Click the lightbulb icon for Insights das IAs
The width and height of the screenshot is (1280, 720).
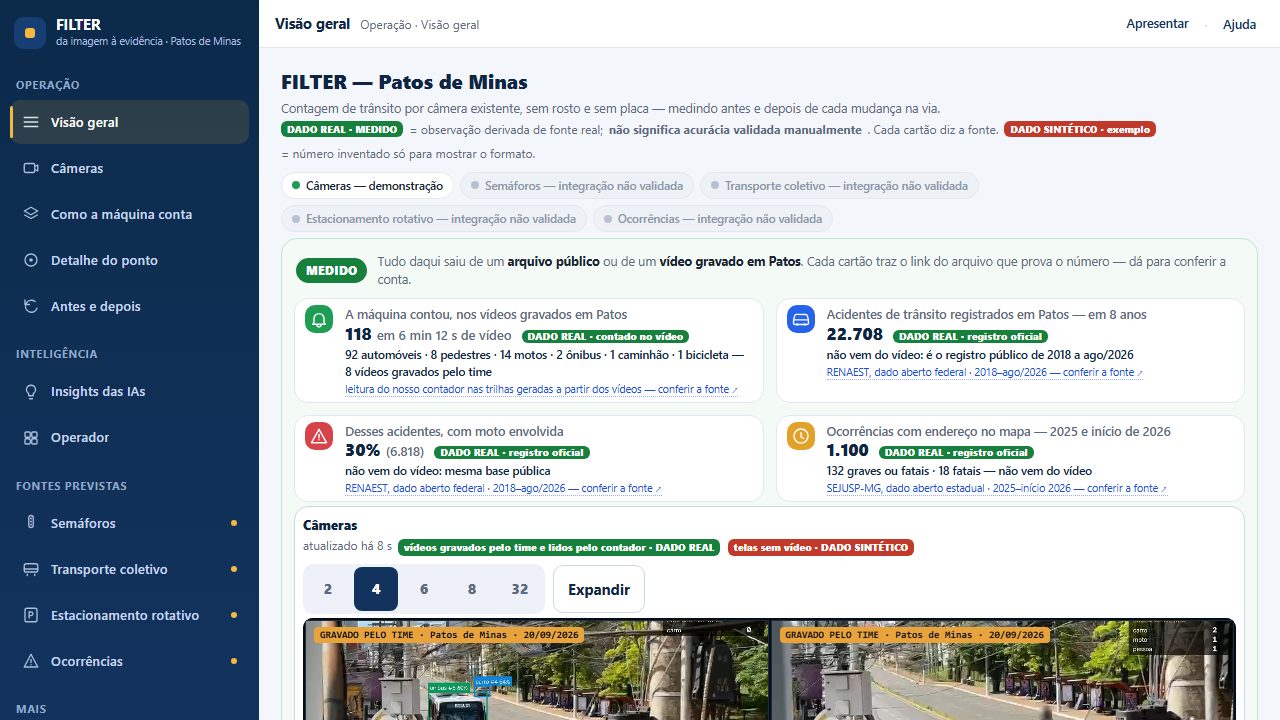31,391
